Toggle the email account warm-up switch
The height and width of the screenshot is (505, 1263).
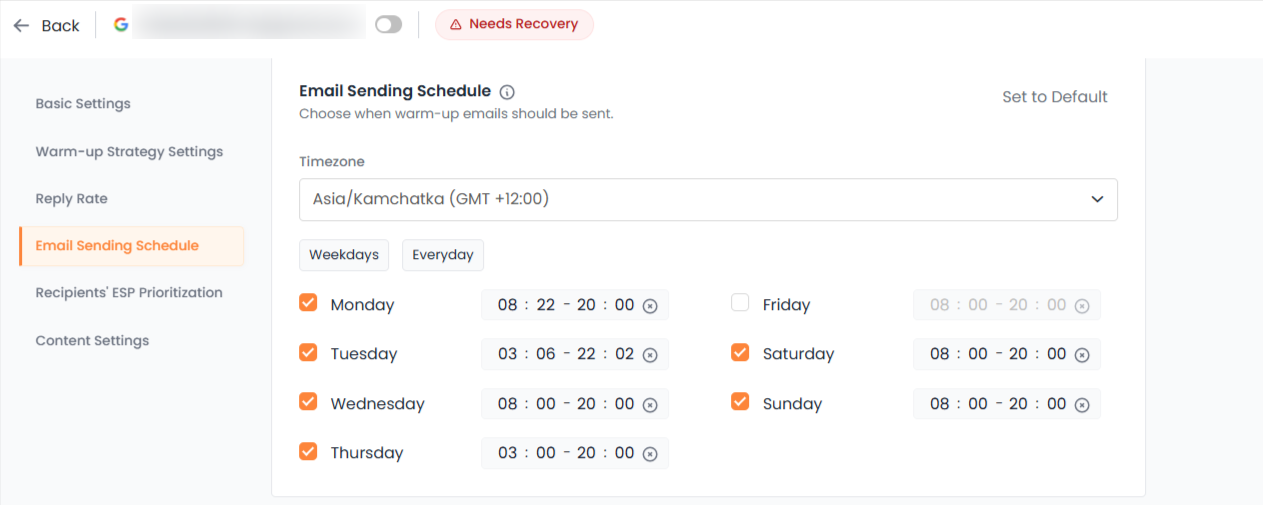388,25
